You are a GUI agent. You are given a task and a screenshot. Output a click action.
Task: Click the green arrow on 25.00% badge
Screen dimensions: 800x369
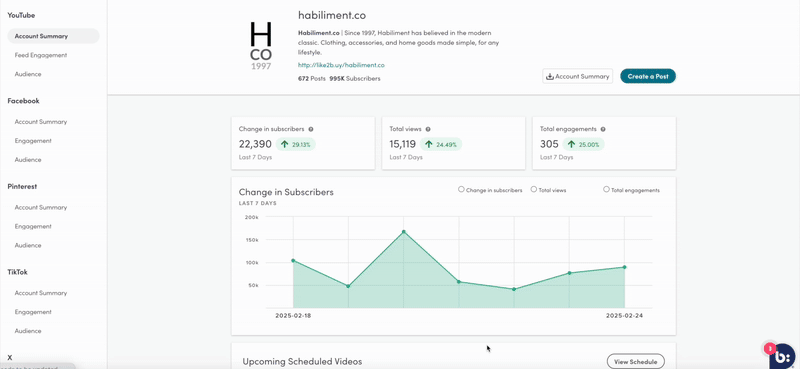click(x=571, y=144)
